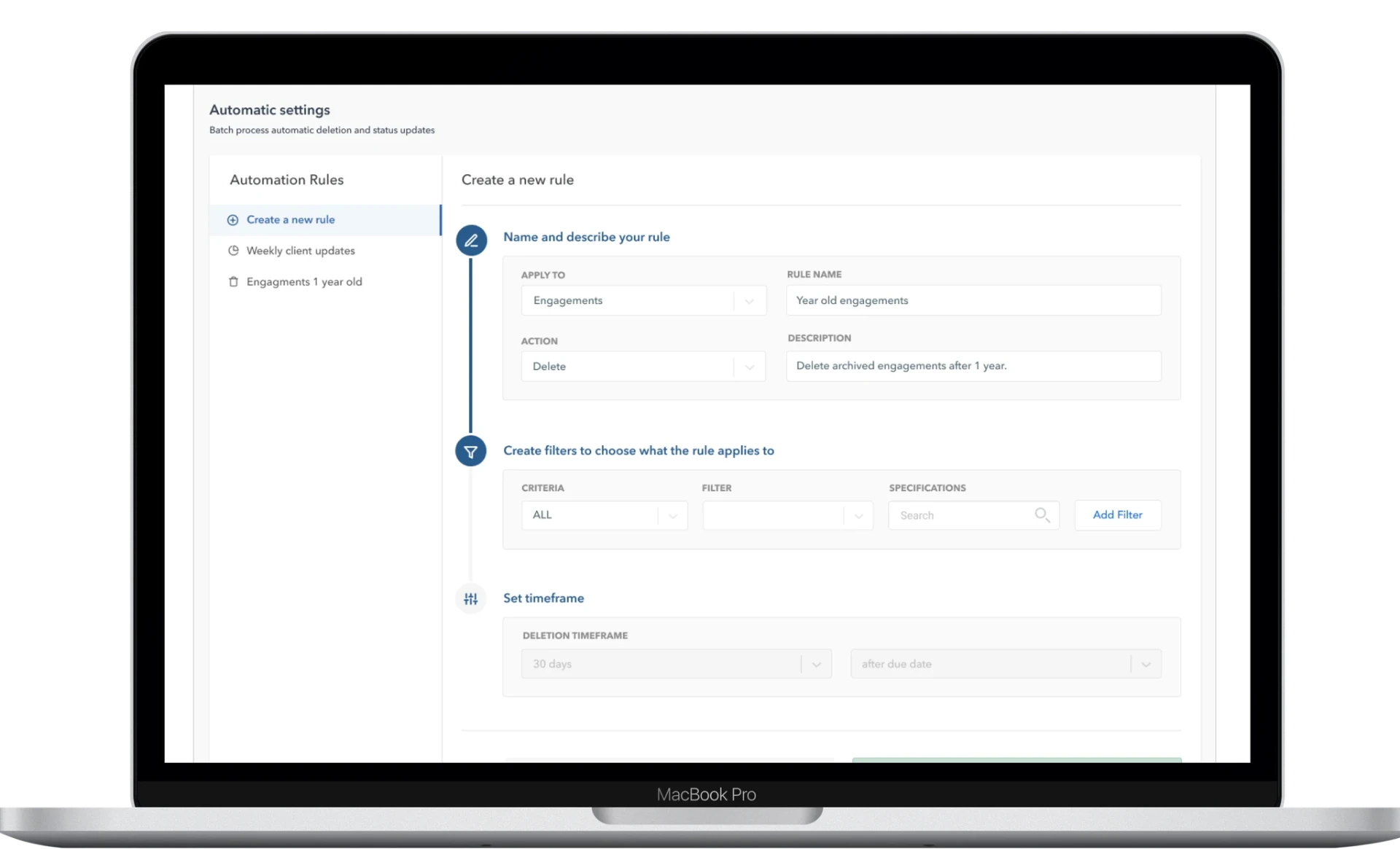Open the Action Delete dropdown

coord(644,367)
